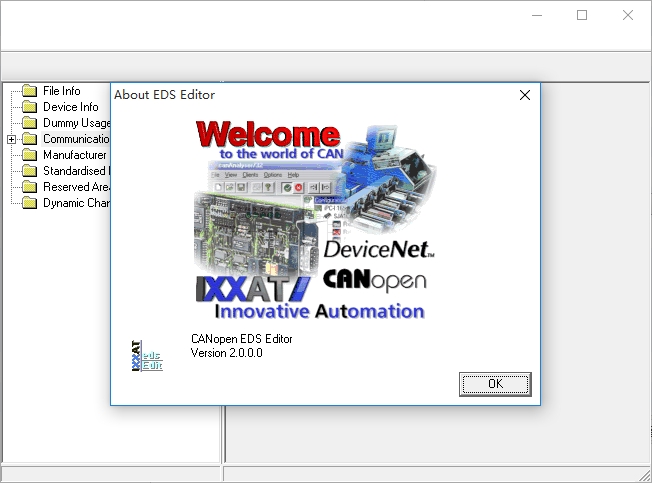Click the window resize grip corner
652x483 pixels.
click(645, 476)
